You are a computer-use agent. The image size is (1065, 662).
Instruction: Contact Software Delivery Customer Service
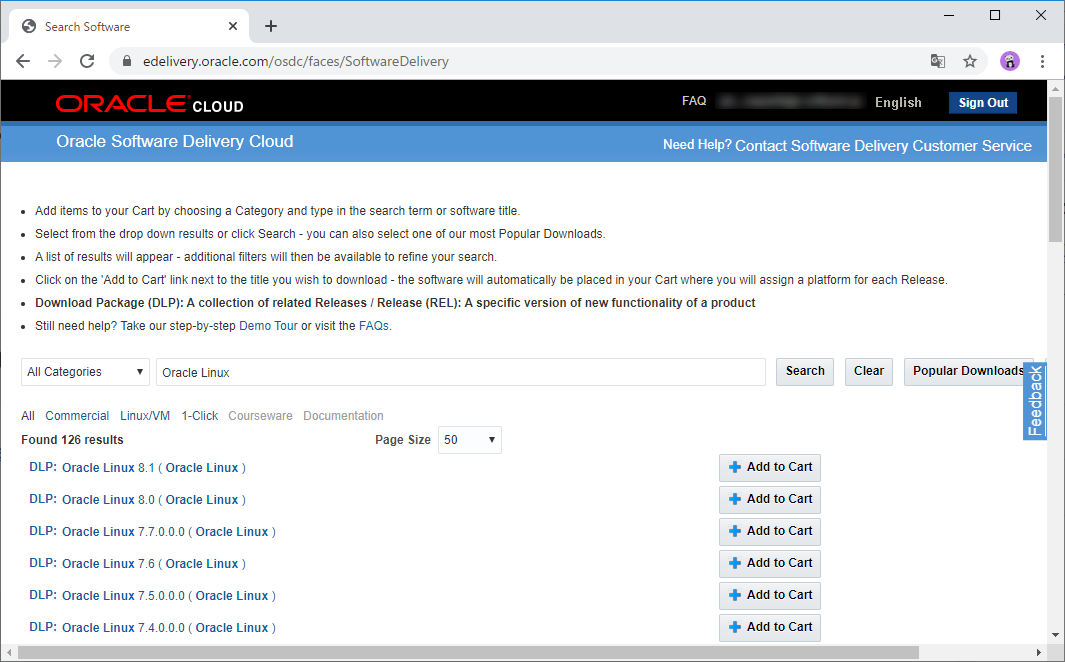pos(883,145)
